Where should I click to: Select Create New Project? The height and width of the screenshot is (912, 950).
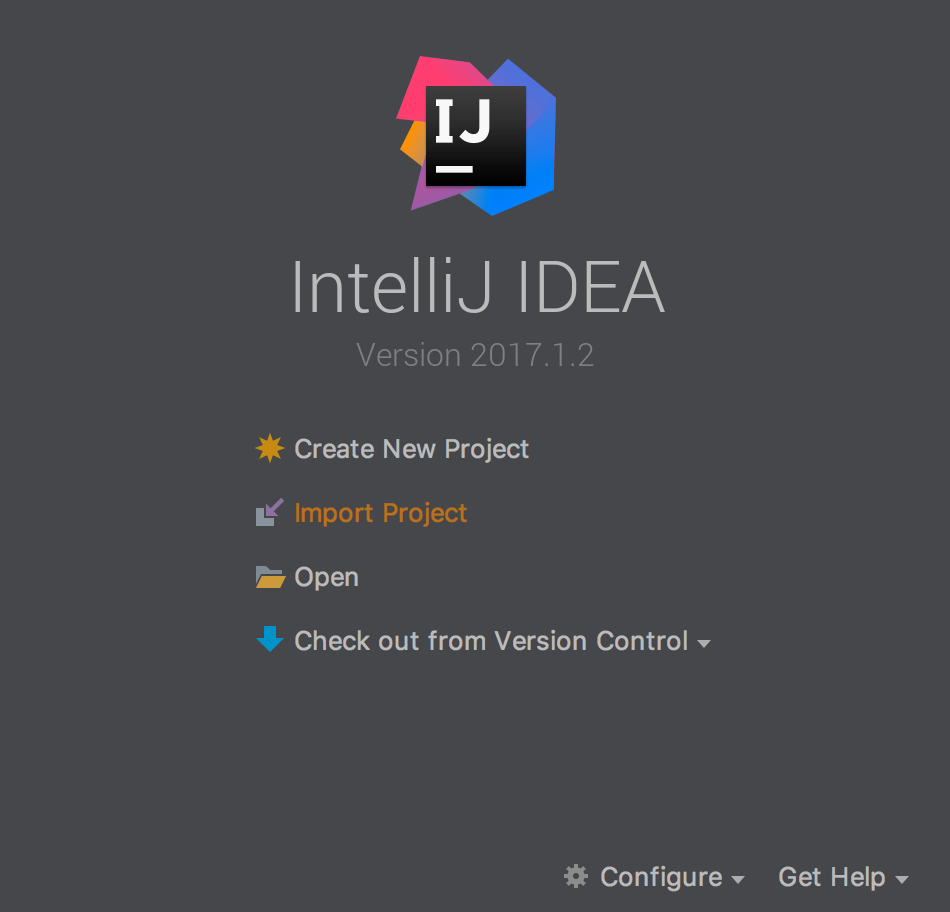(x=410, y=449)
